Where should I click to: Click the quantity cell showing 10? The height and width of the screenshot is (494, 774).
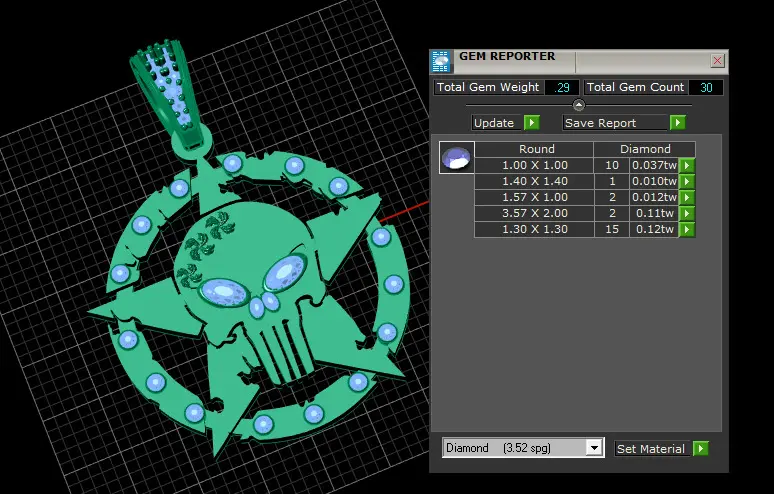612,165
